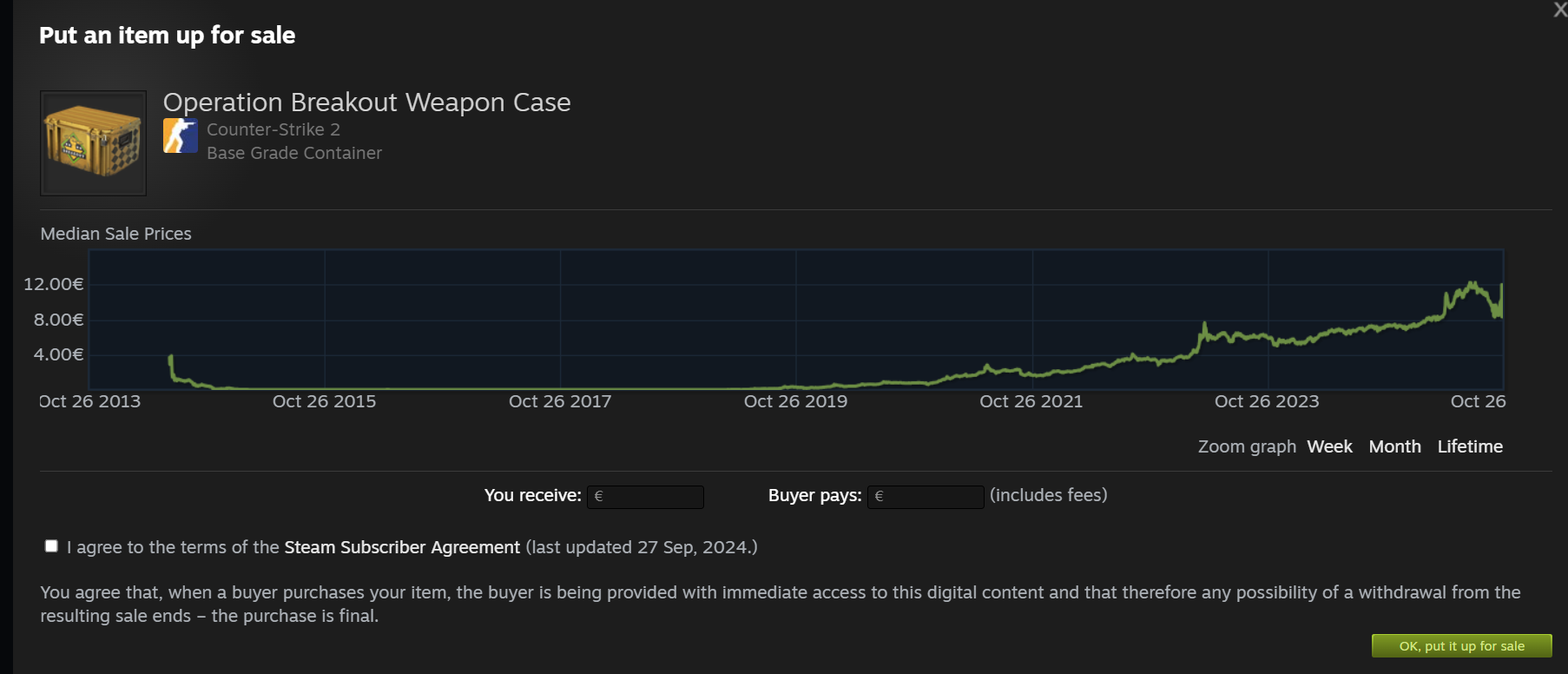Click the '(includes fees)' note
This screenshot has height=674, width=1568.
click(1048, 495)
